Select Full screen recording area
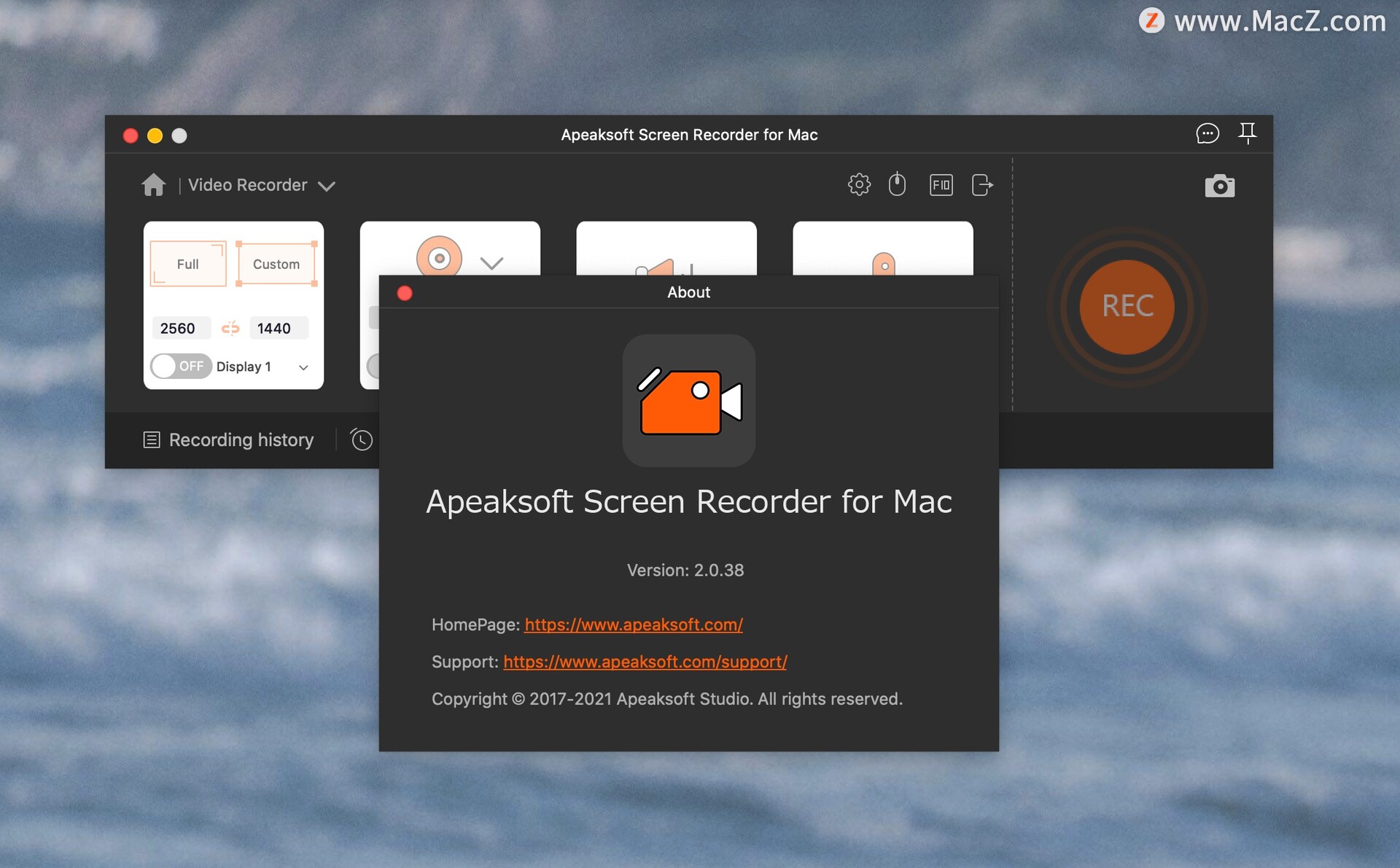The width and height of the screenshot is (1400, 868). [188, 264]
